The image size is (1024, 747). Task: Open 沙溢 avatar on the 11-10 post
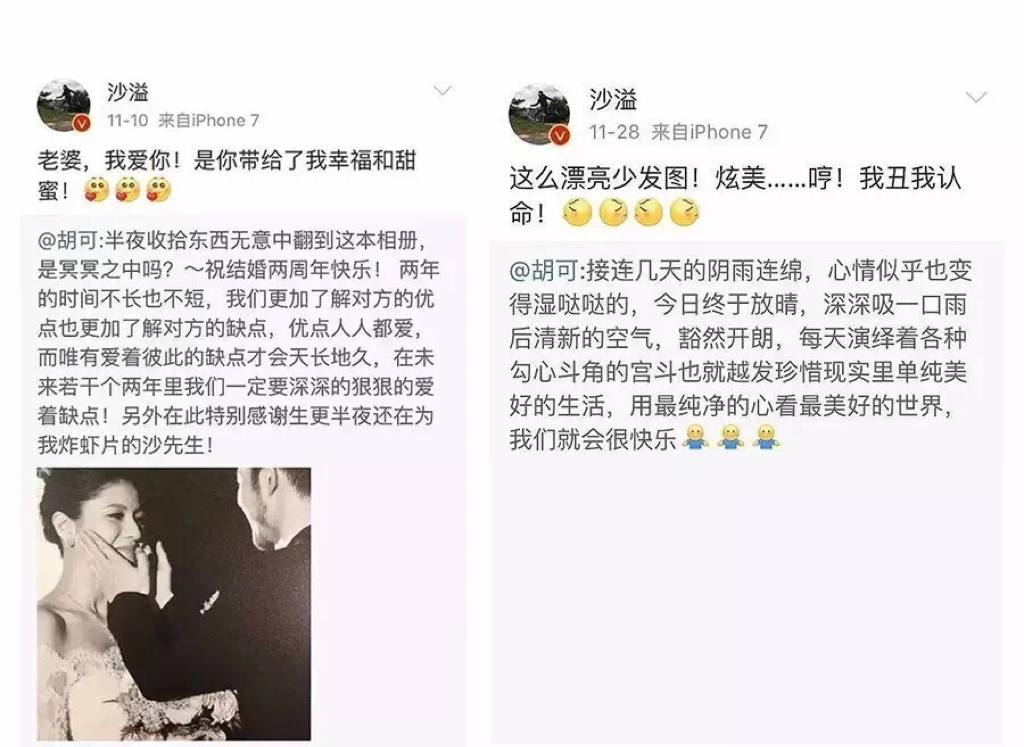point(63,105)
